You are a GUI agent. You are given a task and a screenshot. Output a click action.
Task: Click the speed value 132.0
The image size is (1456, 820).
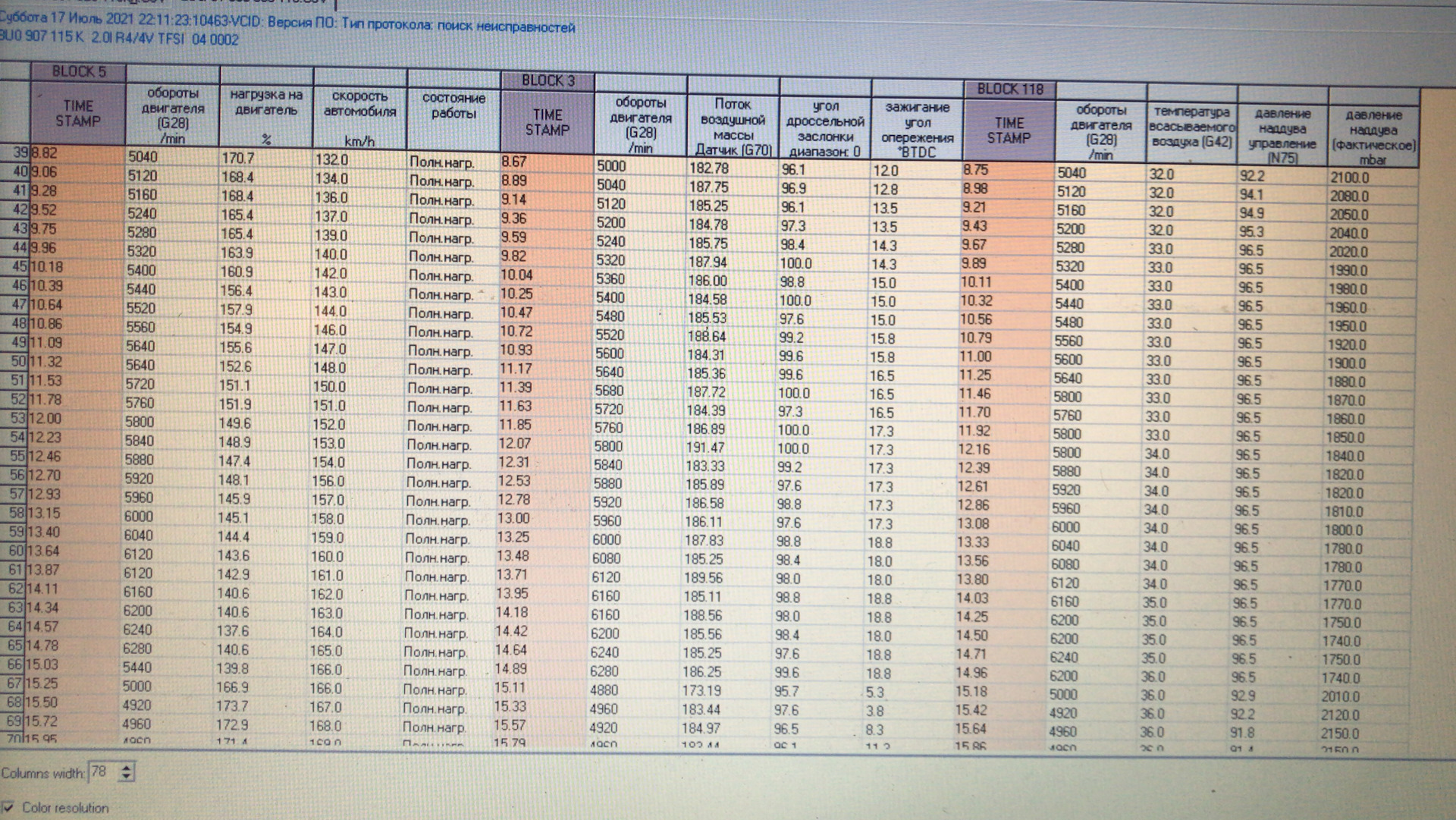click(331, 160)
